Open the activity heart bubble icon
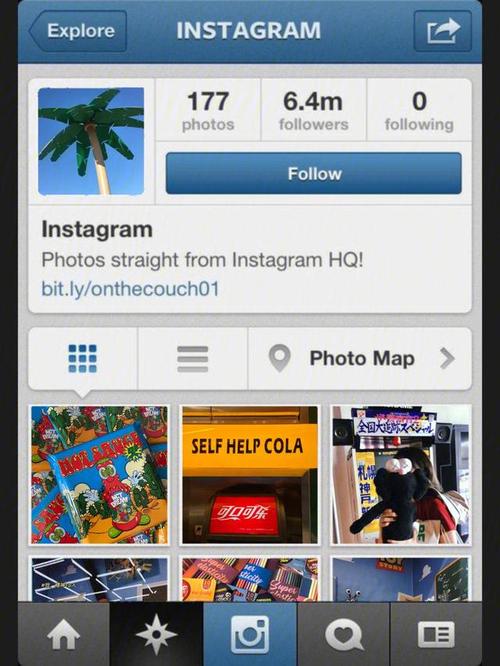500x666 pixels. pos(343,634)
